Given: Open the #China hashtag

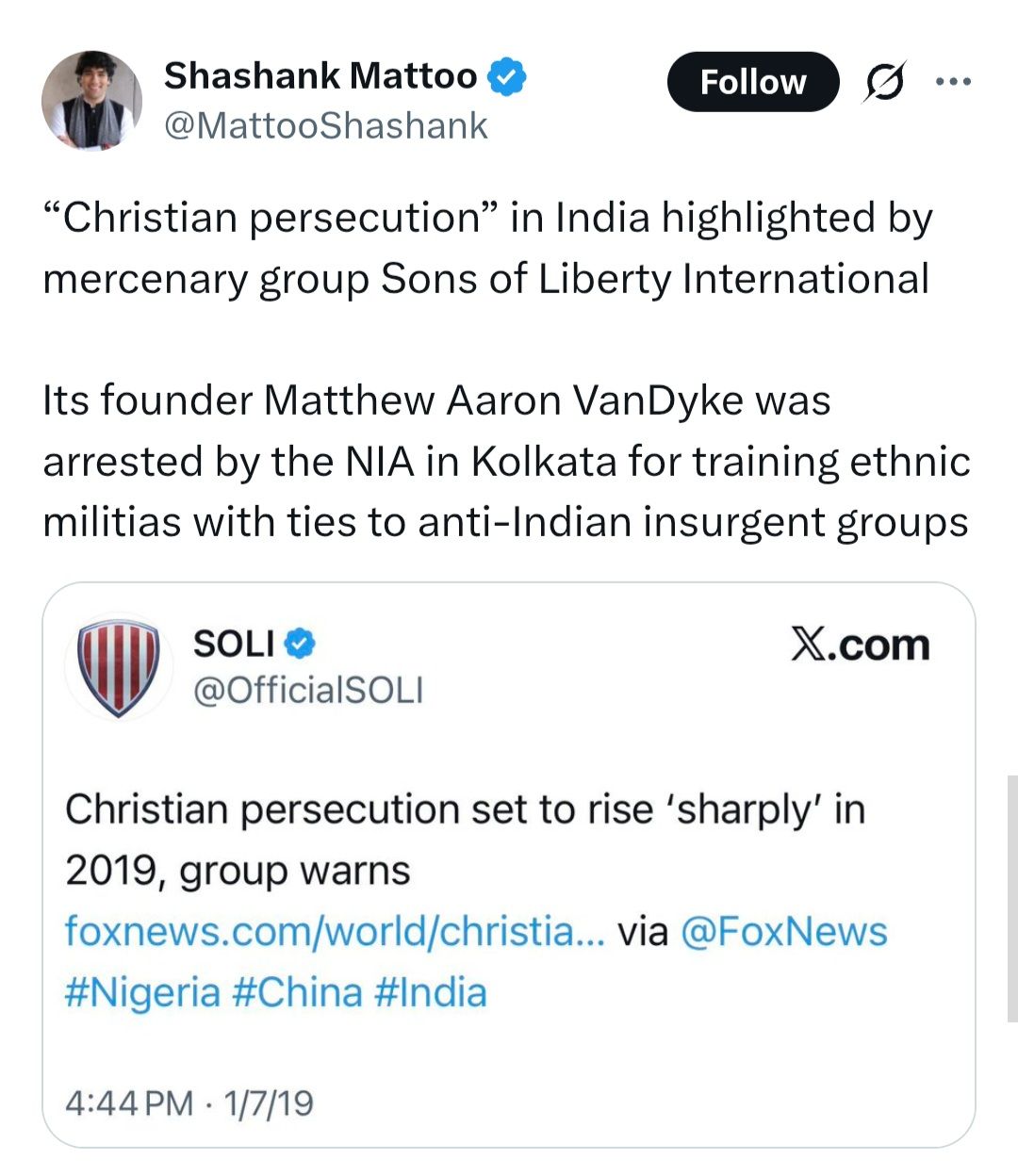Looking at the screenshot, I should tap(297, 992).
